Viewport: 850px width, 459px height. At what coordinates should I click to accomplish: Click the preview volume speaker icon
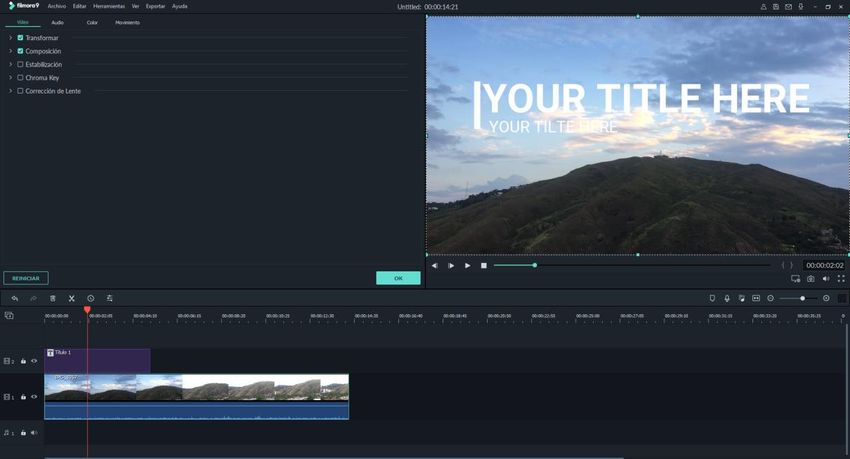pos(825,279)
